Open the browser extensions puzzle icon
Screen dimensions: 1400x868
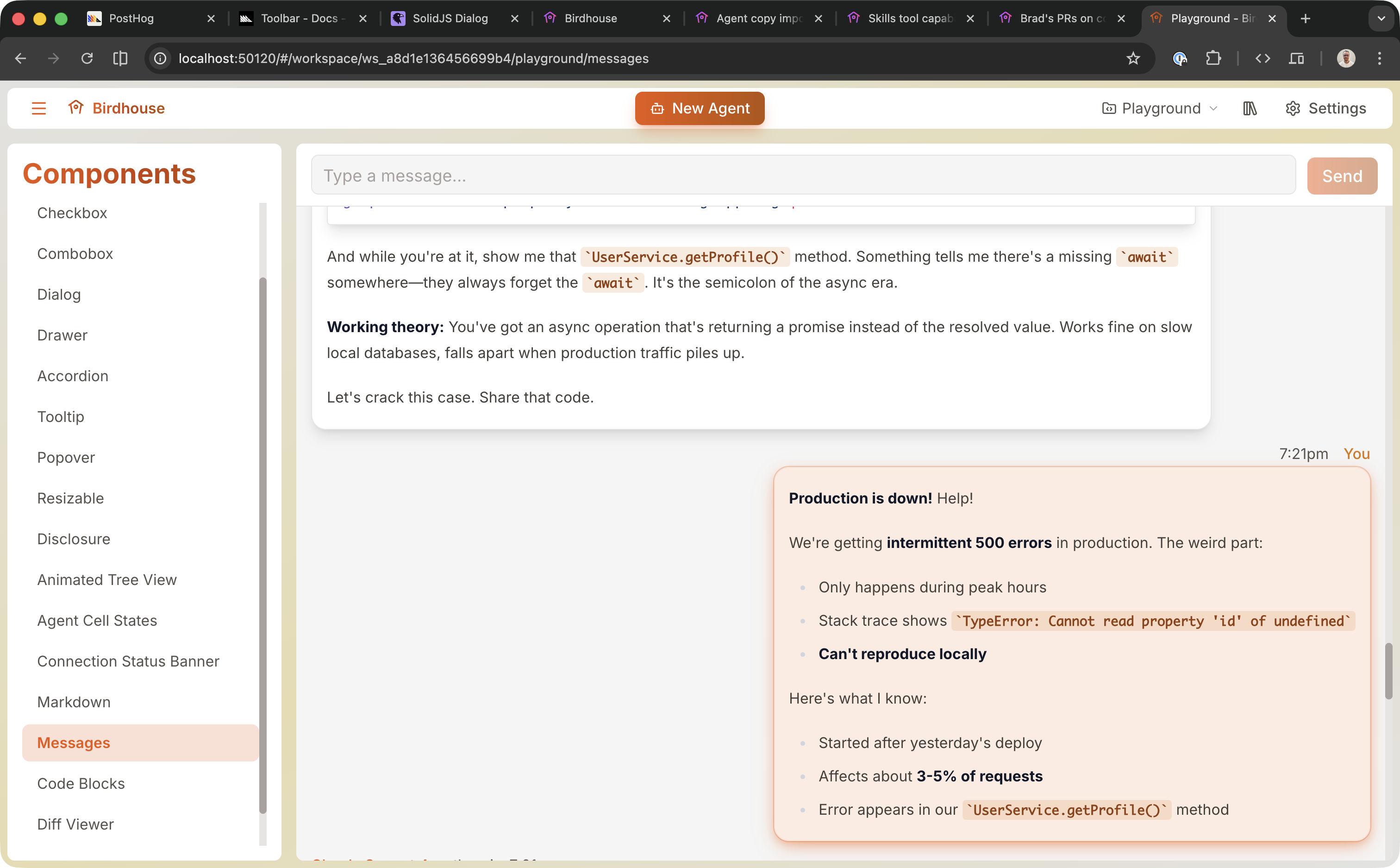(1213, 58)
